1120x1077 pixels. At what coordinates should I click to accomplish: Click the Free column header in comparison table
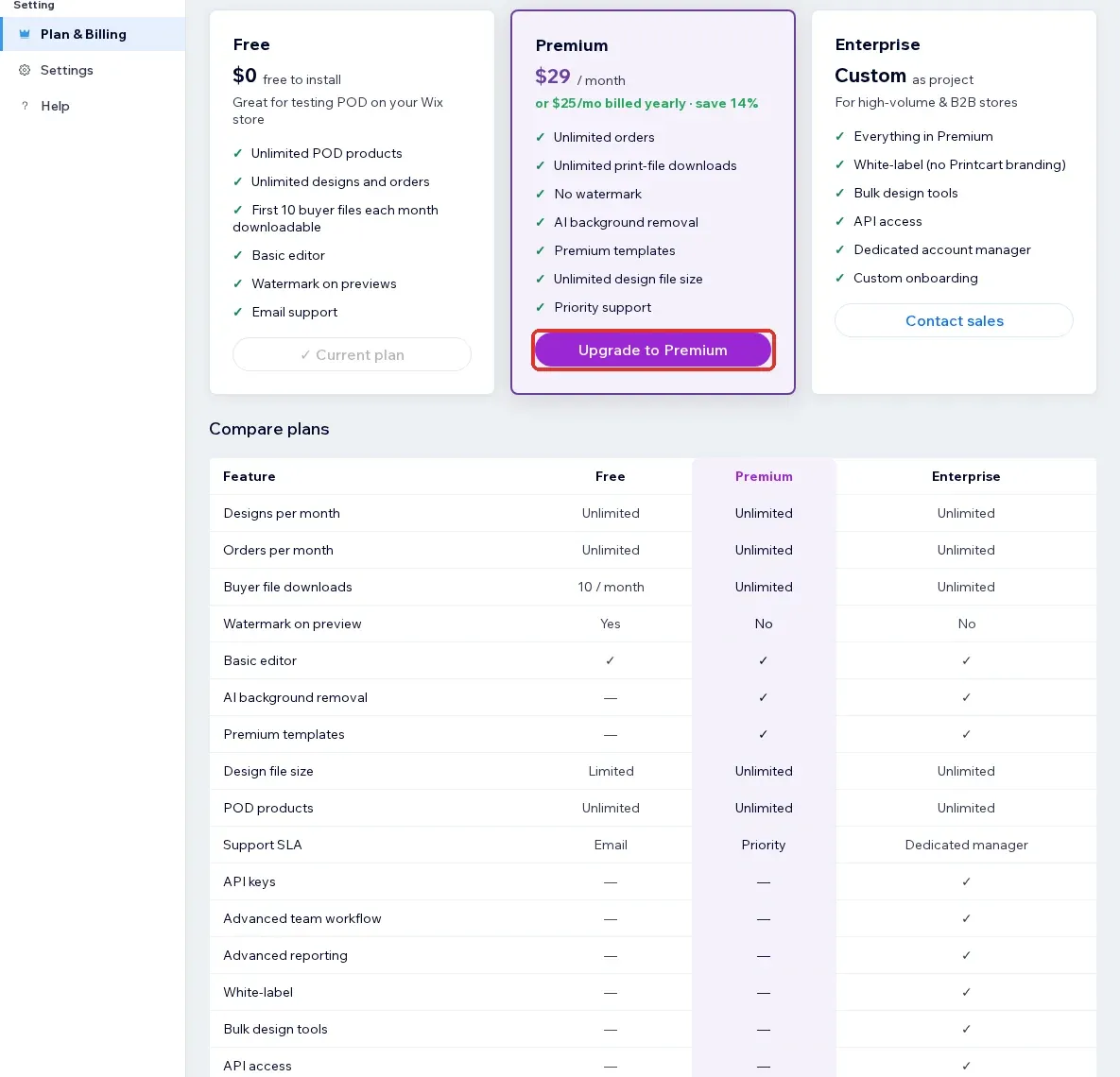click(610, 476)
